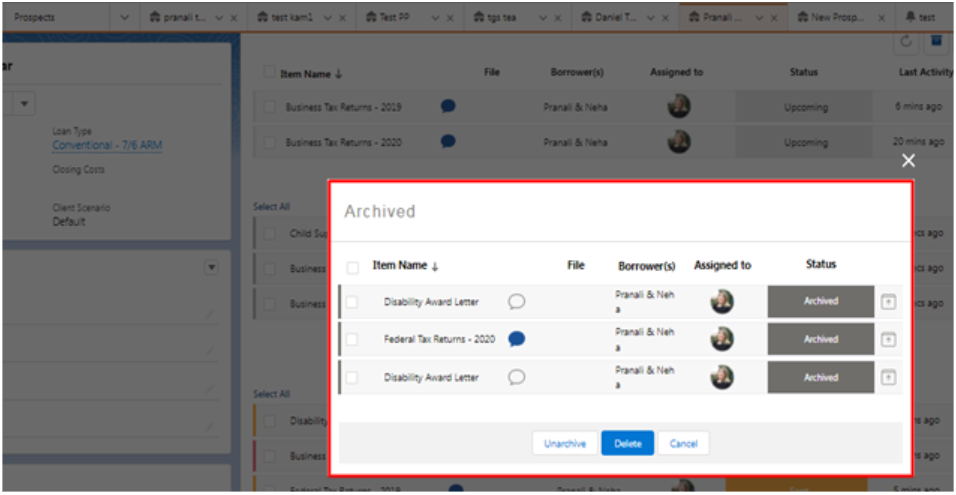Open comments for Business Tax Returns - 2020

pos(448,141)
